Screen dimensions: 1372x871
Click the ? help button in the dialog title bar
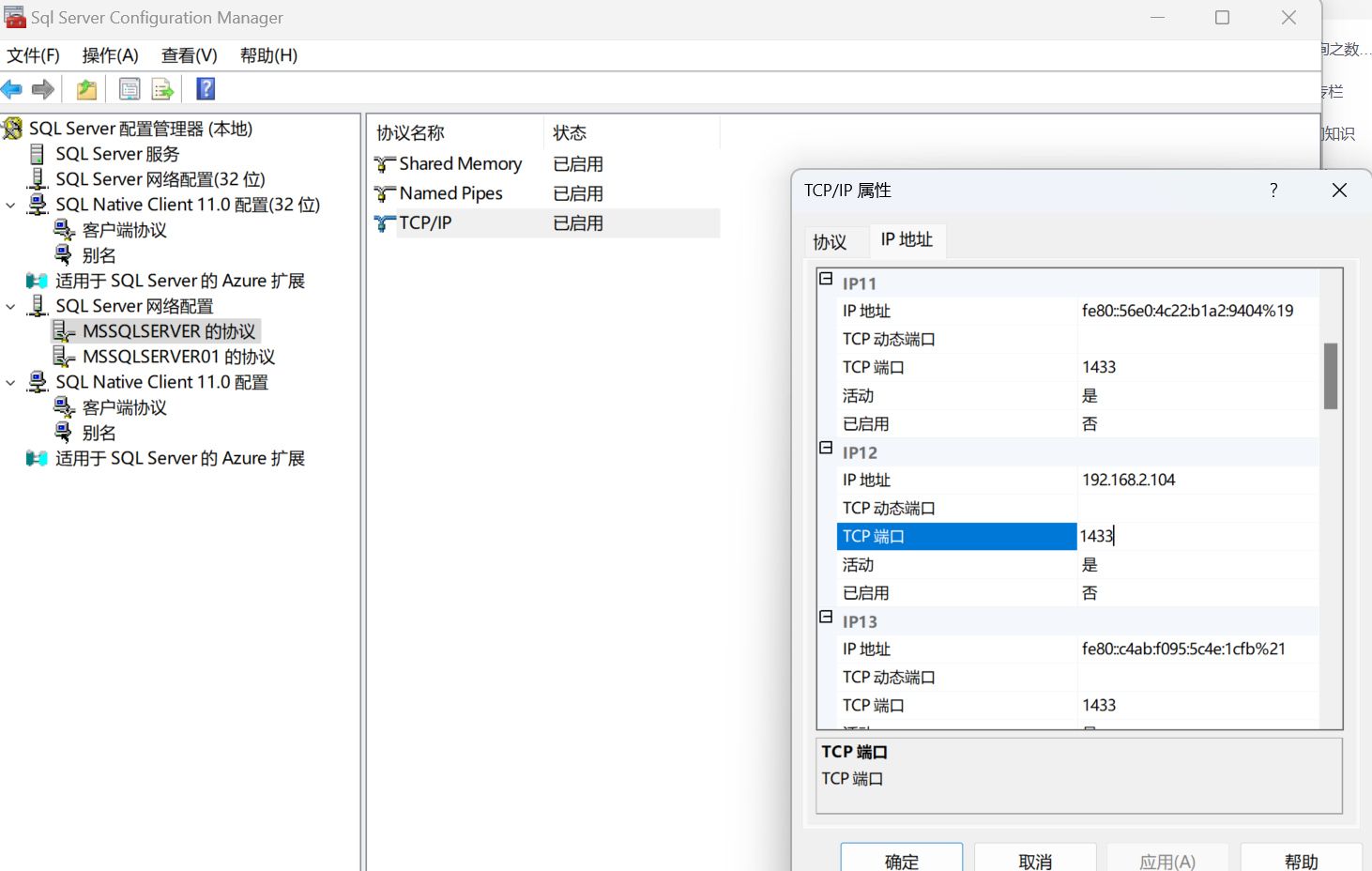click(1273, 191)
